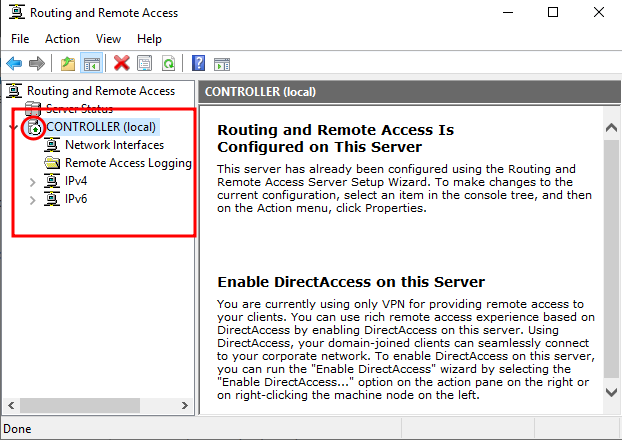Collapse the CONTROLLER (local) tree node
This screenshot has width=622, height=440.
tap(13, 127)
